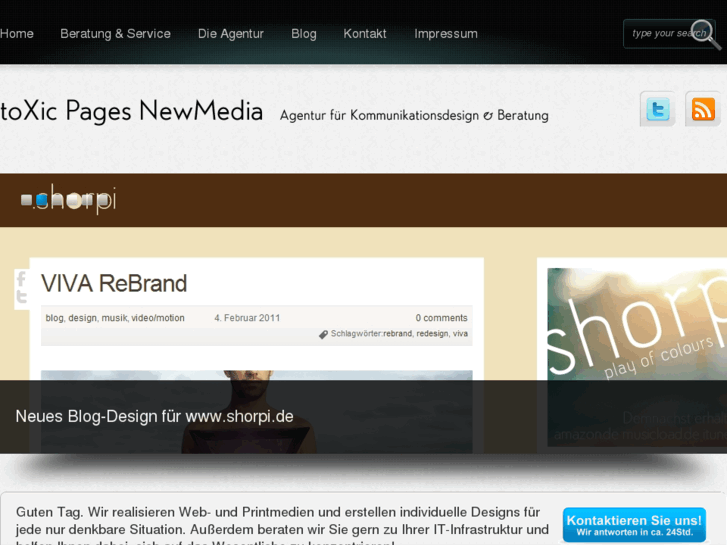The image size is (727, 545).
Task: Open the 'redesign' tag link
Action: pyautogui.click(x=432, y=334)
